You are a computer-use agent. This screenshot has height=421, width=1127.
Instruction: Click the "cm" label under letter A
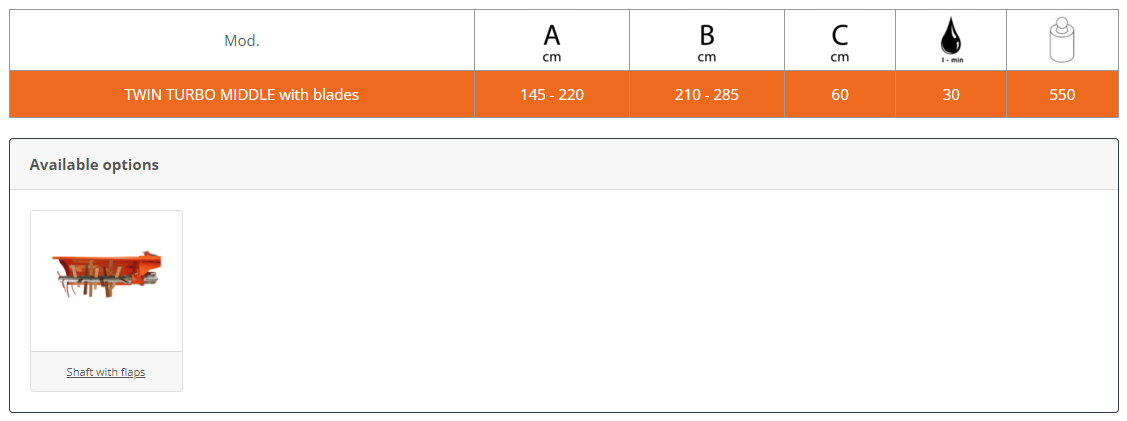(552, 57)
